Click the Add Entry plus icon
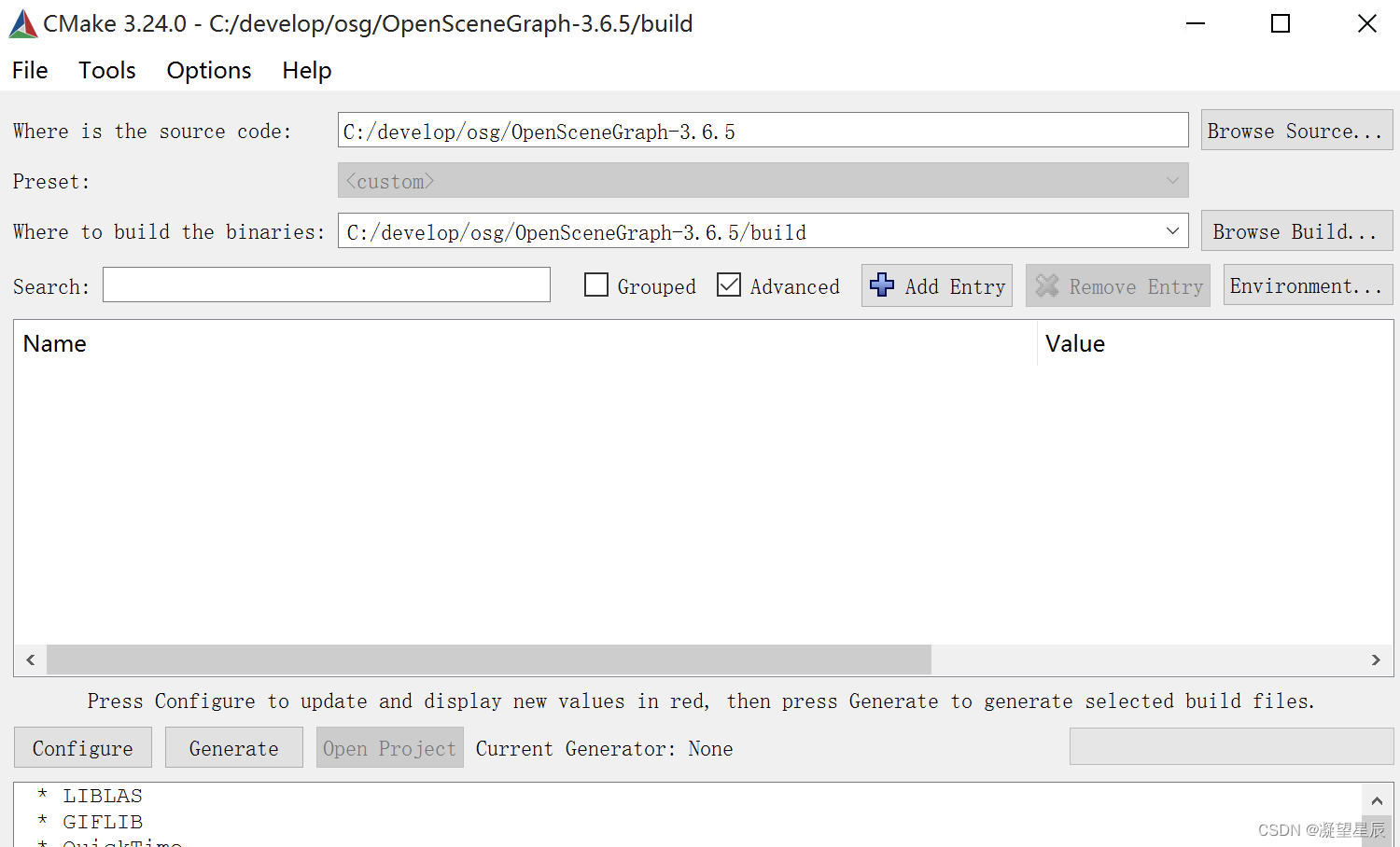This screenshot has width=1400, height=847. point(881,285)
